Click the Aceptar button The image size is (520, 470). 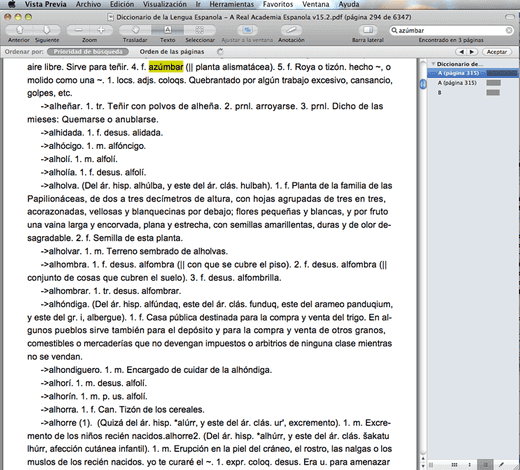click(x=496, y=52)
